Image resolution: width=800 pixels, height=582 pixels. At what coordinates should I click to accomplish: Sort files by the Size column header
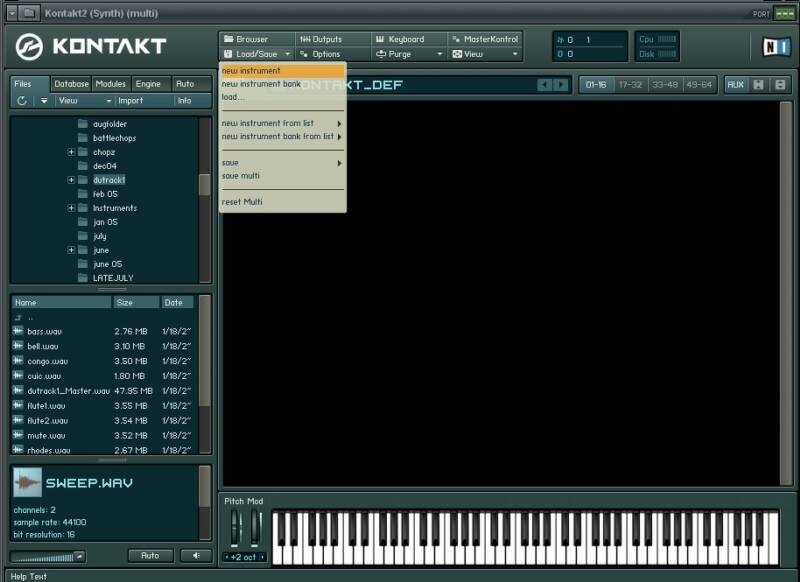point(136,302)
